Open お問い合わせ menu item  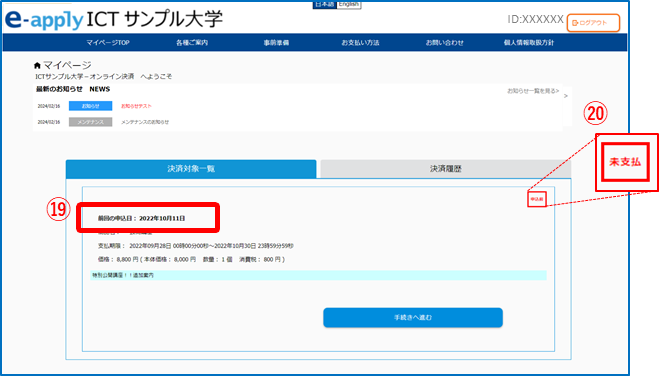pyautogui.click(x=444, y=42)
